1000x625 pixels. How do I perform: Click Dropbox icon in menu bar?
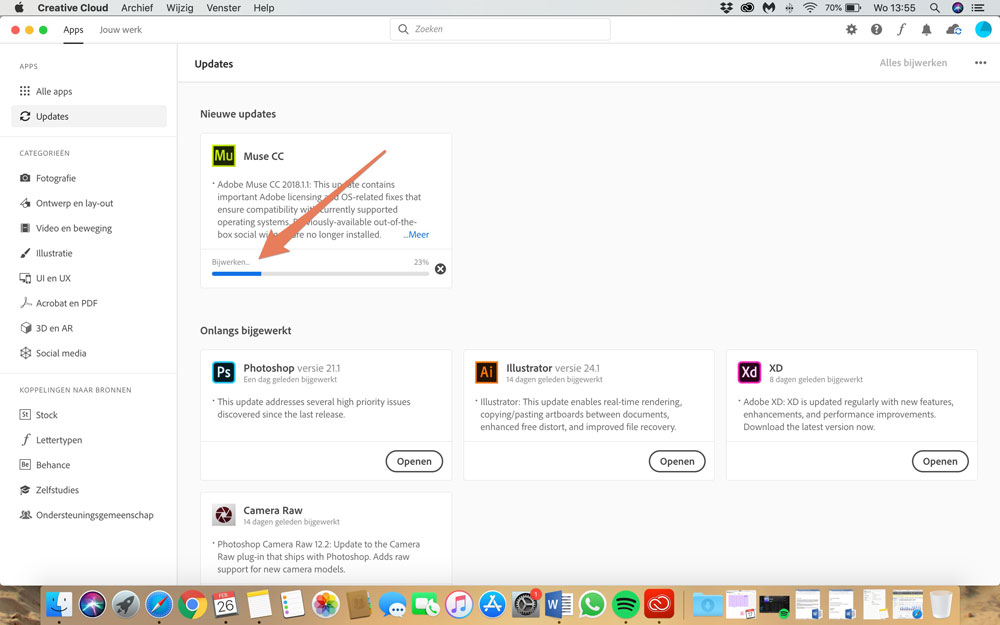tap(726, 8)
